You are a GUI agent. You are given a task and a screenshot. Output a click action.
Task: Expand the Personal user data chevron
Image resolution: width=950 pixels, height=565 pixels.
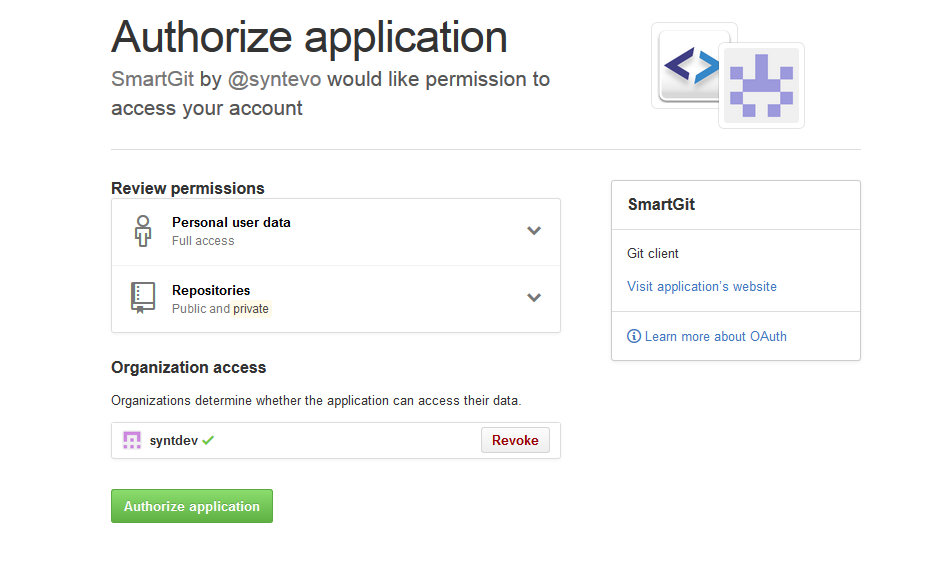[x=534, y=231]
